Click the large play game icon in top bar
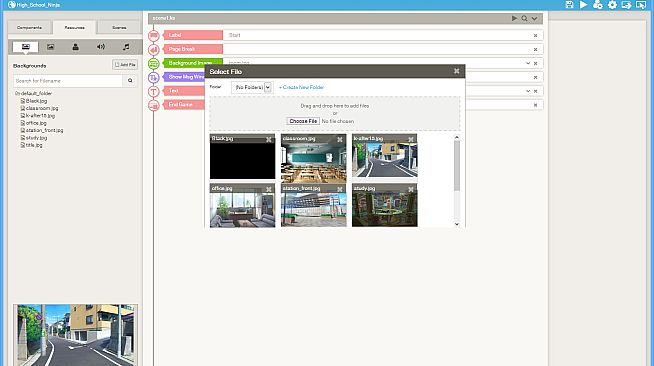The width and height of the screenshot is (654, 366). [584, 5]
